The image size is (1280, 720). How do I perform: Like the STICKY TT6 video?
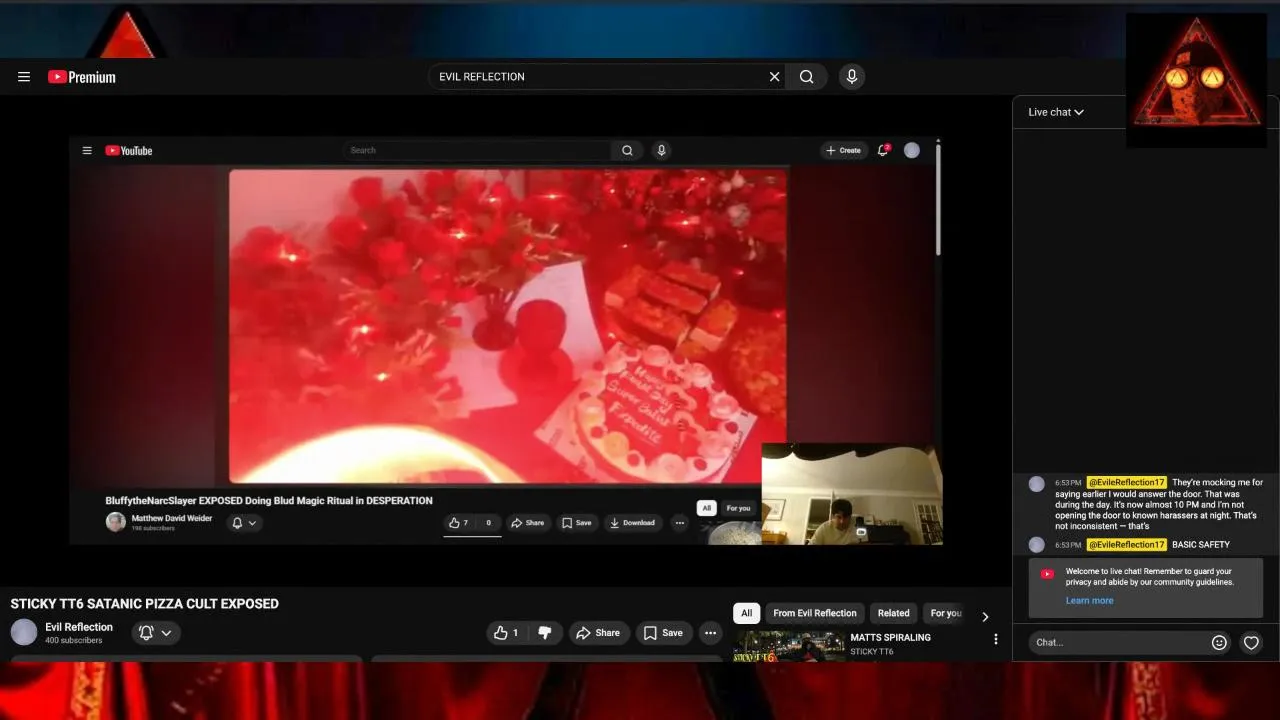click(508, 633)
